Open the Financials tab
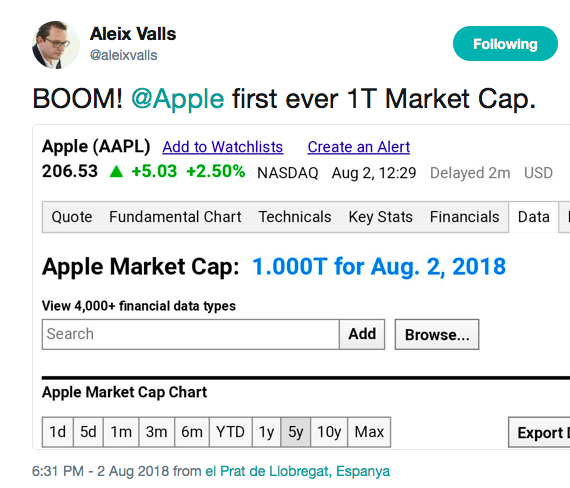Screen dimensions: 570x488 (464, 217)
